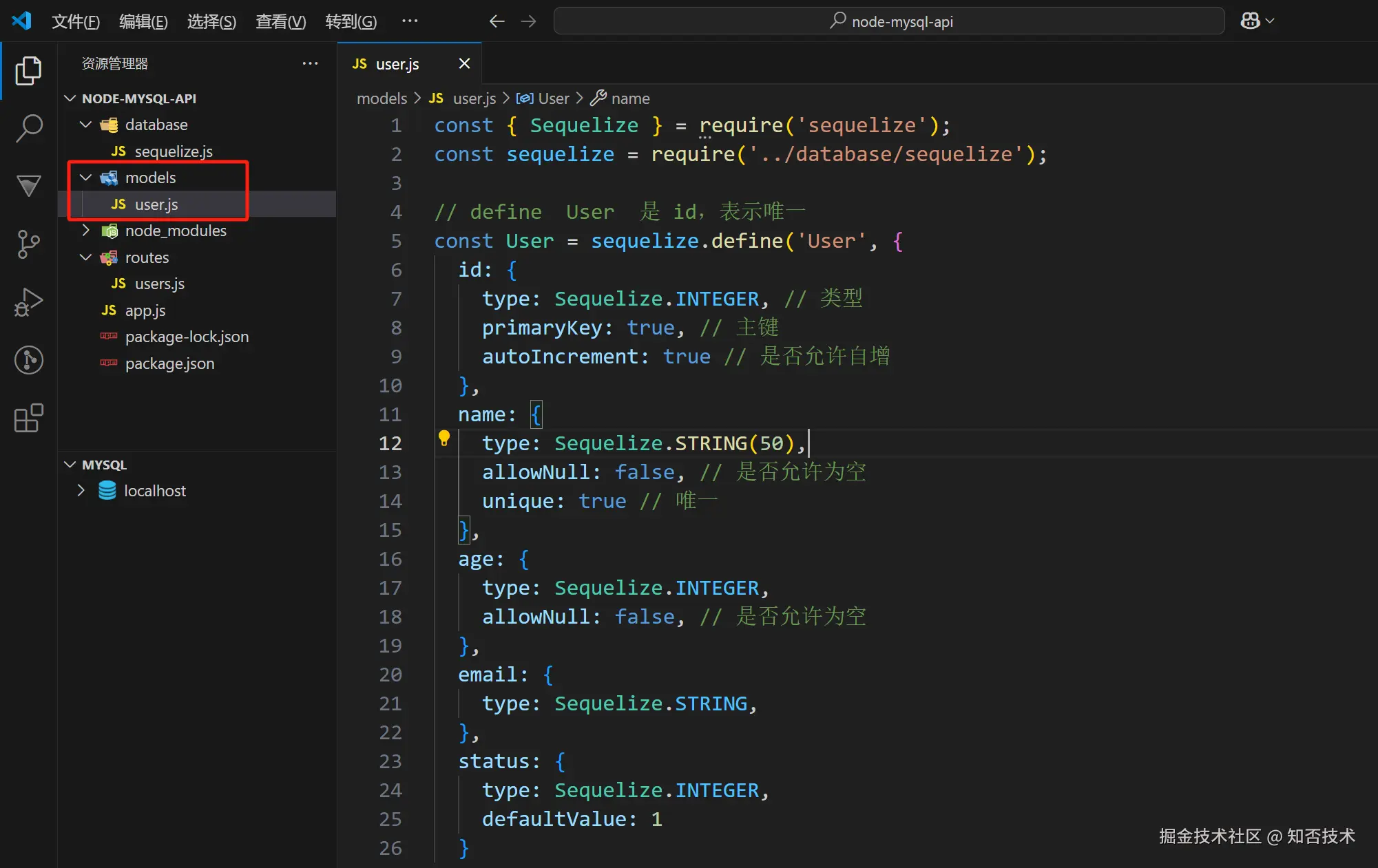Collapse the models folder

tap(86, 178)
